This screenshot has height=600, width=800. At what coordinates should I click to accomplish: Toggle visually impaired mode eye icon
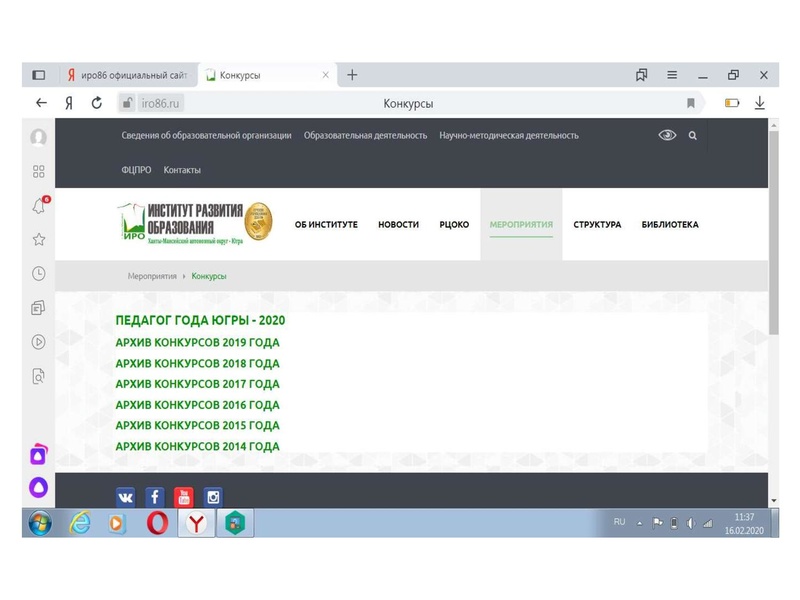click(667, 135)
